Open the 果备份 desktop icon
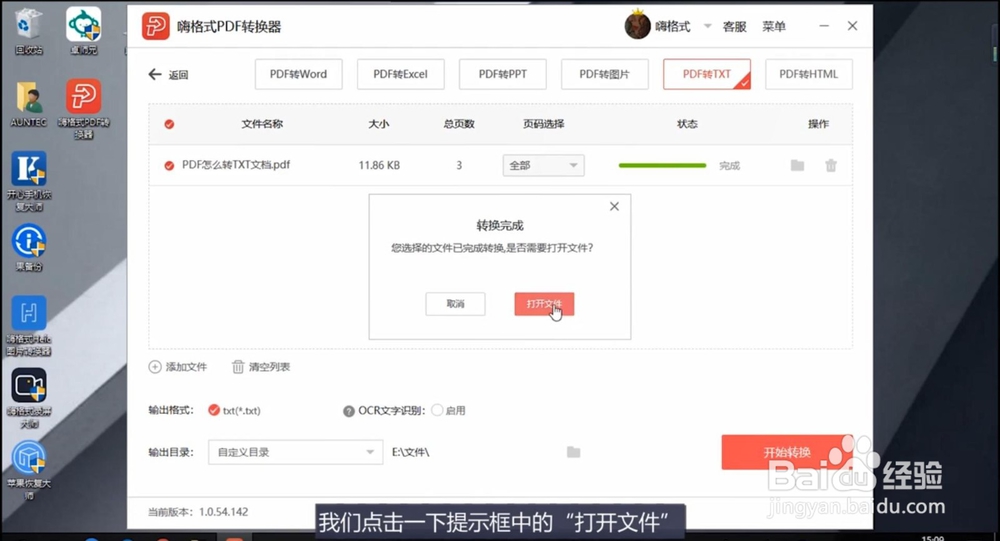The image size is (1000, 541). point(29,248)
